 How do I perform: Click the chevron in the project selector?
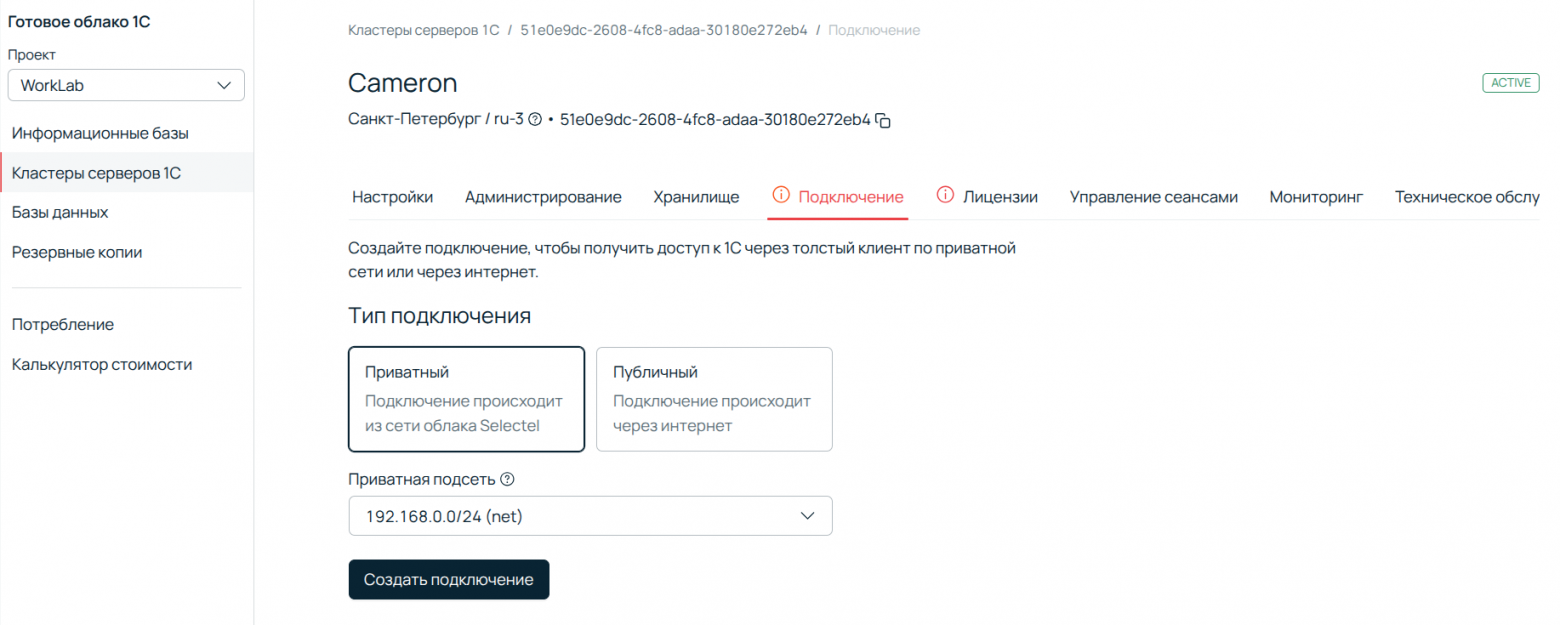[224, 85]
